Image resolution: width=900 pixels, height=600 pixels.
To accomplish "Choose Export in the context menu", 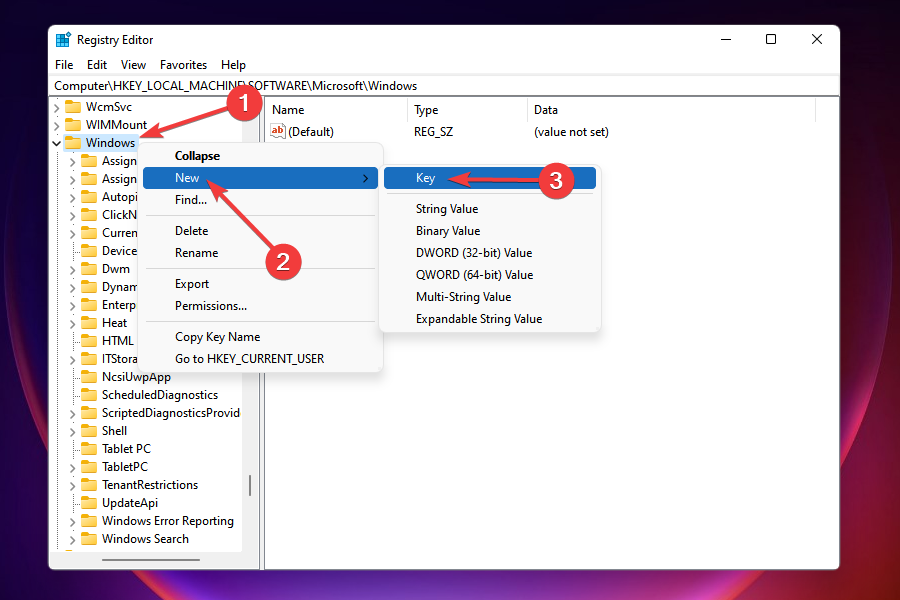I will pyautogui.click(x=260, y=284).
